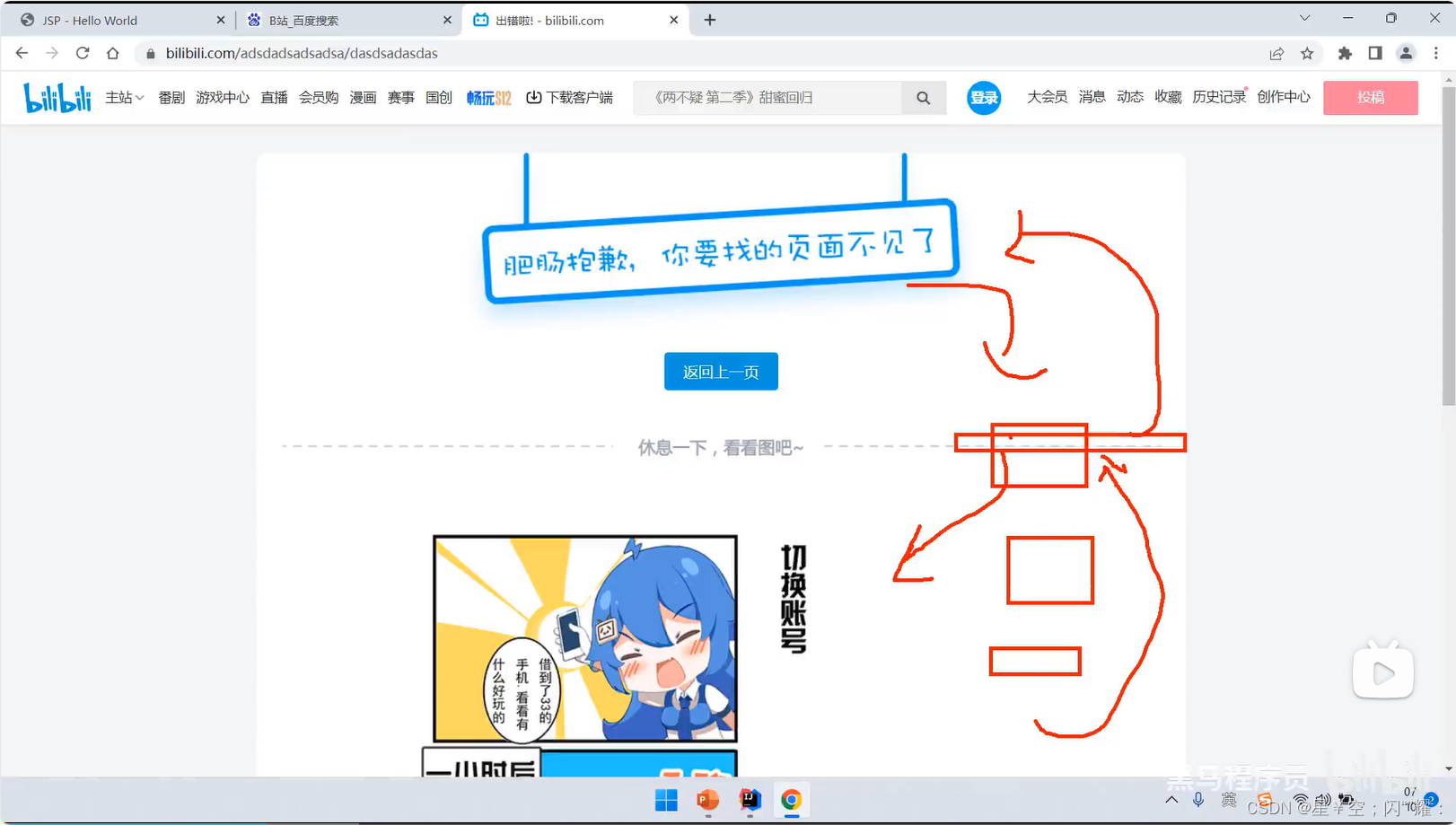
Task: Close the JSP - Hello World tab
Action: [220, 20]
